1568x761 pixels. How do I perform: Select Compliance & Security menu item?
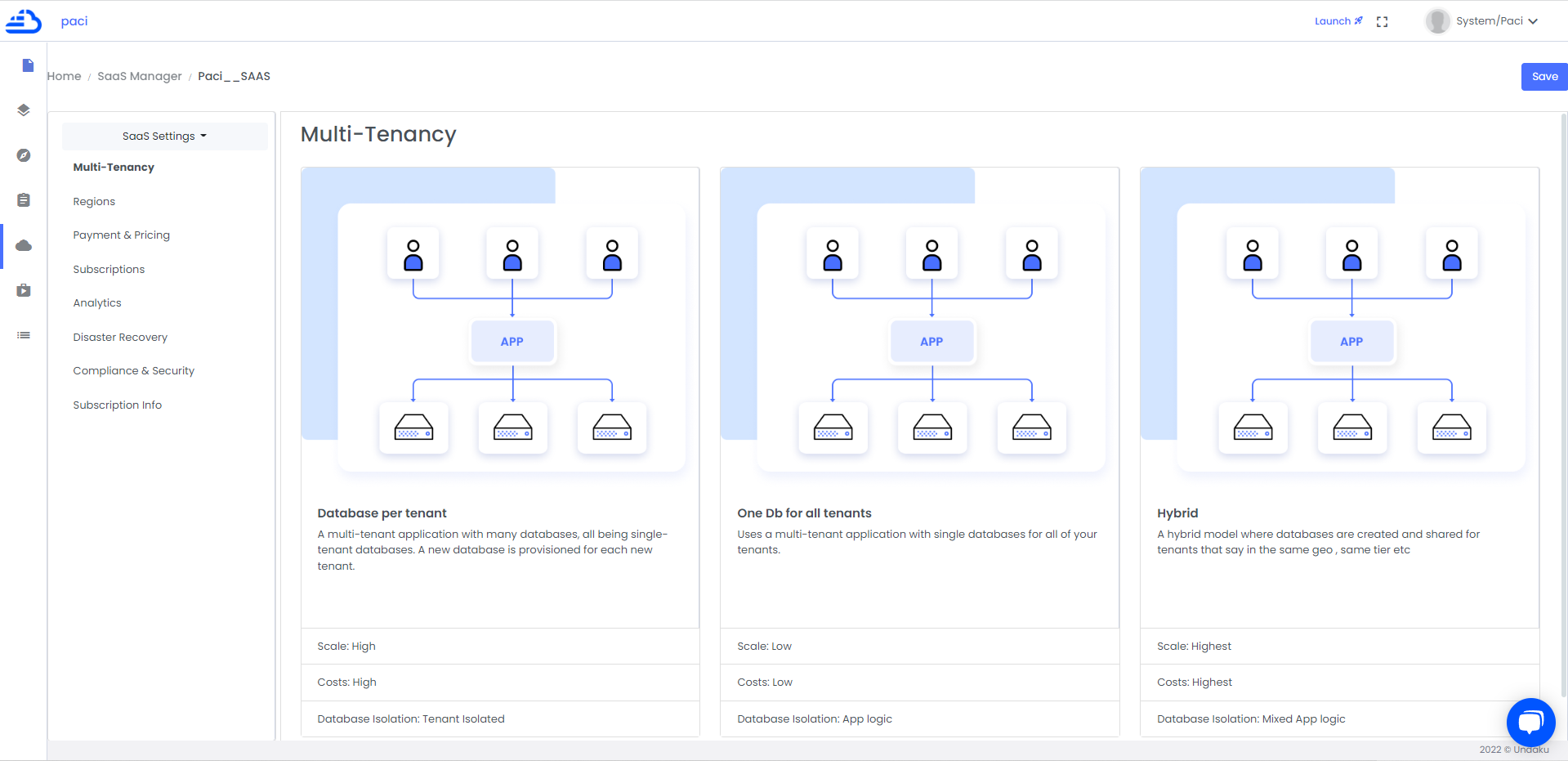[133, 371]
